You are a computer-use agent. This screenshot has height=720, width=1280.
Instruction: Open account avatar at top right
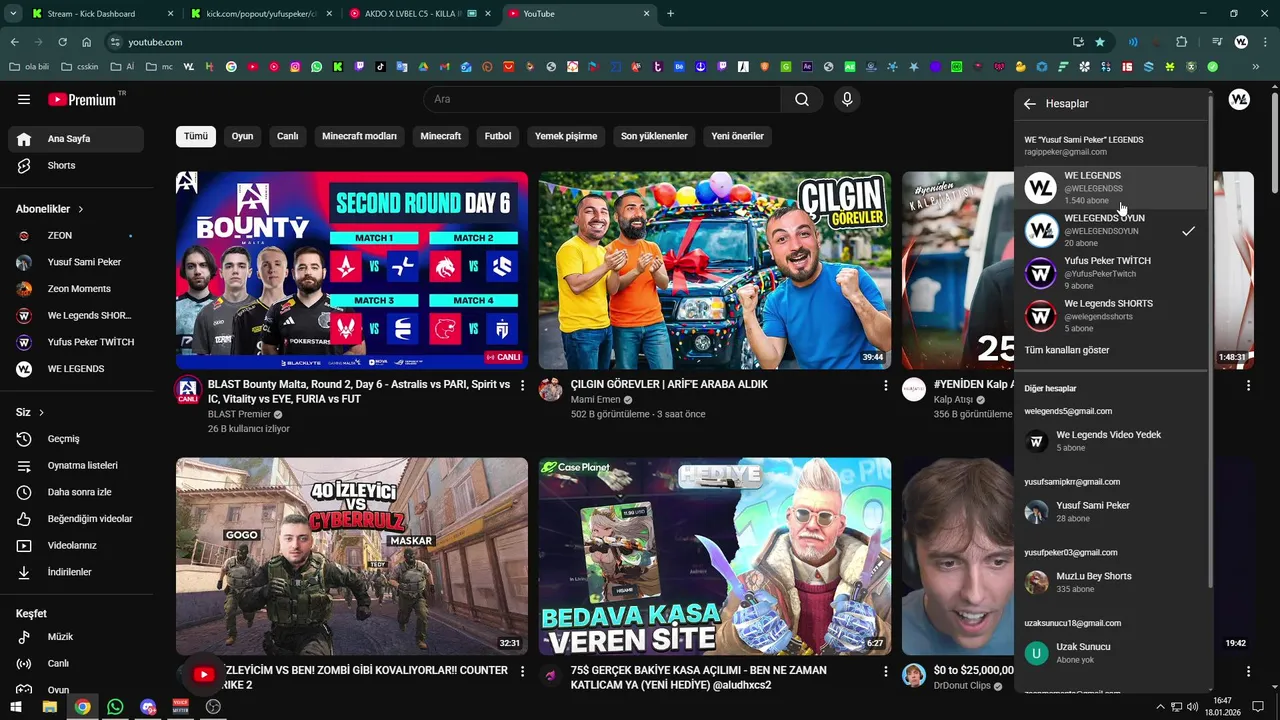click(x=1239, y=100)
